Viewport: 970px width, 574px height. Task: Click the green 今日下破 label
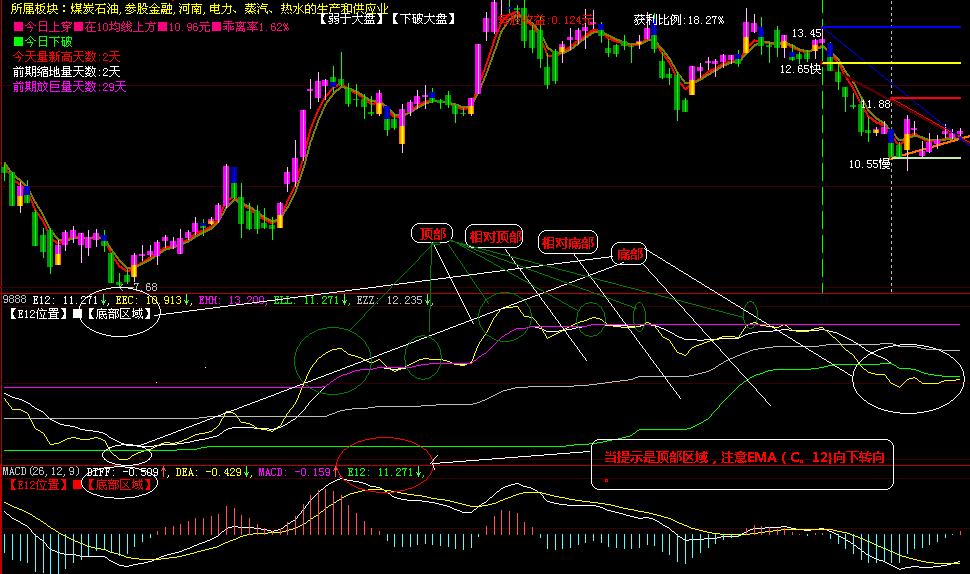[43, 41]
